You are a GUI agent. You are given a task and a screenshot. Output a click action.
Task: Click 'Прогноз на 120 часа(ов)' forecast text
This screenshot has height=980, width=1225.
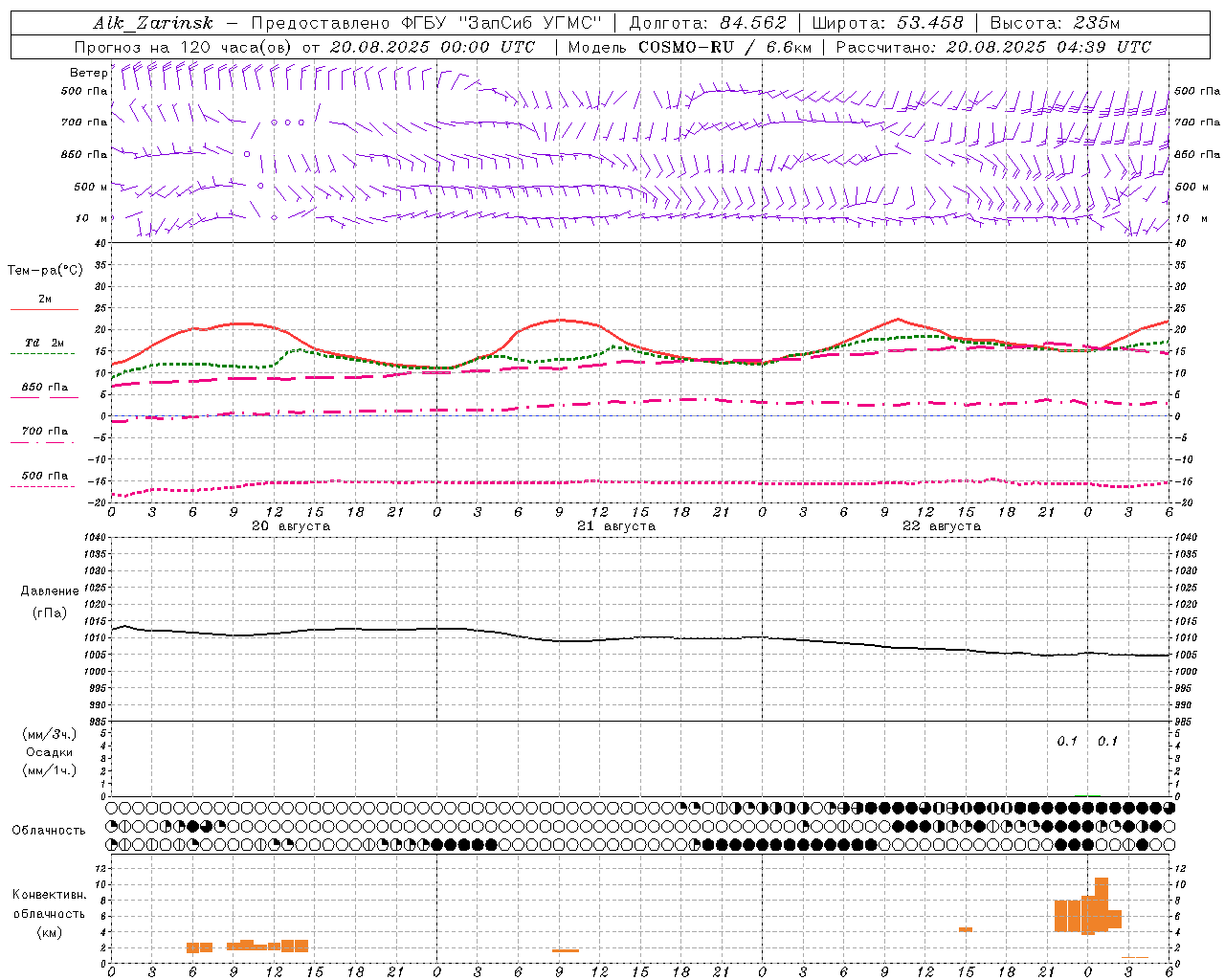(x=185, y=47)
